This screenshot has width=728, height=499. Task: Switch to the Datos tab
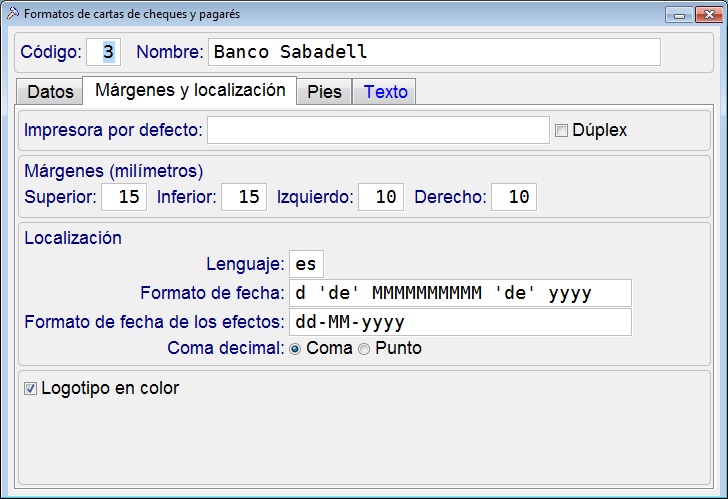[x=50, y=92]
